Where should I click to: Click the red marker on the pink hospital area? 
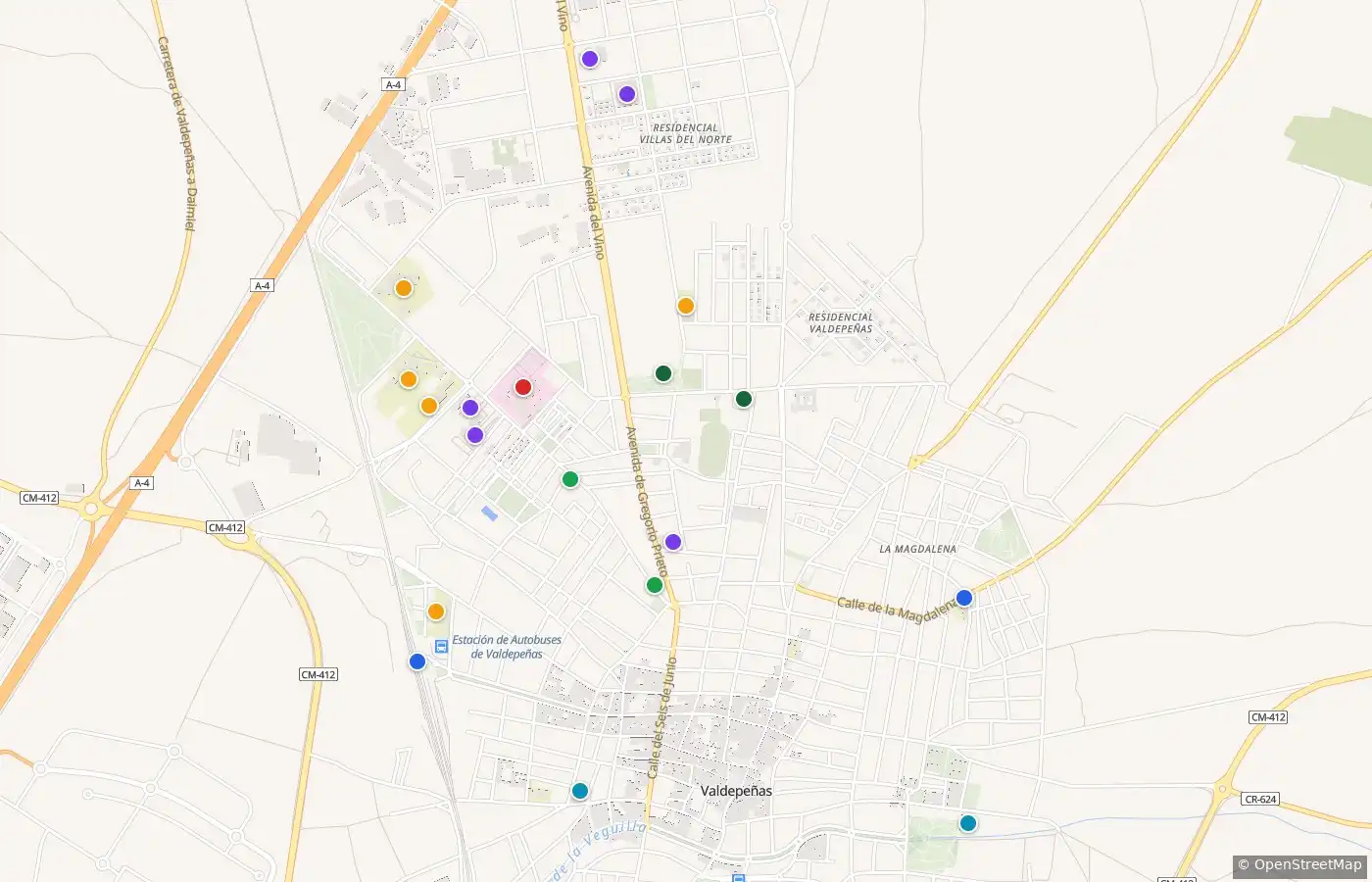(523, 387)
